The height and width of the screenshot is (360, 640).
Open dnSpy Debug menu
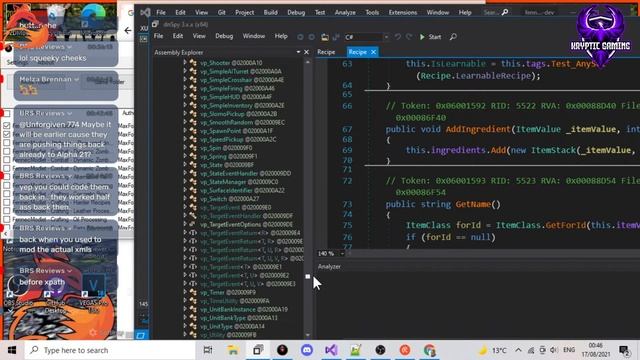point(224,36)
